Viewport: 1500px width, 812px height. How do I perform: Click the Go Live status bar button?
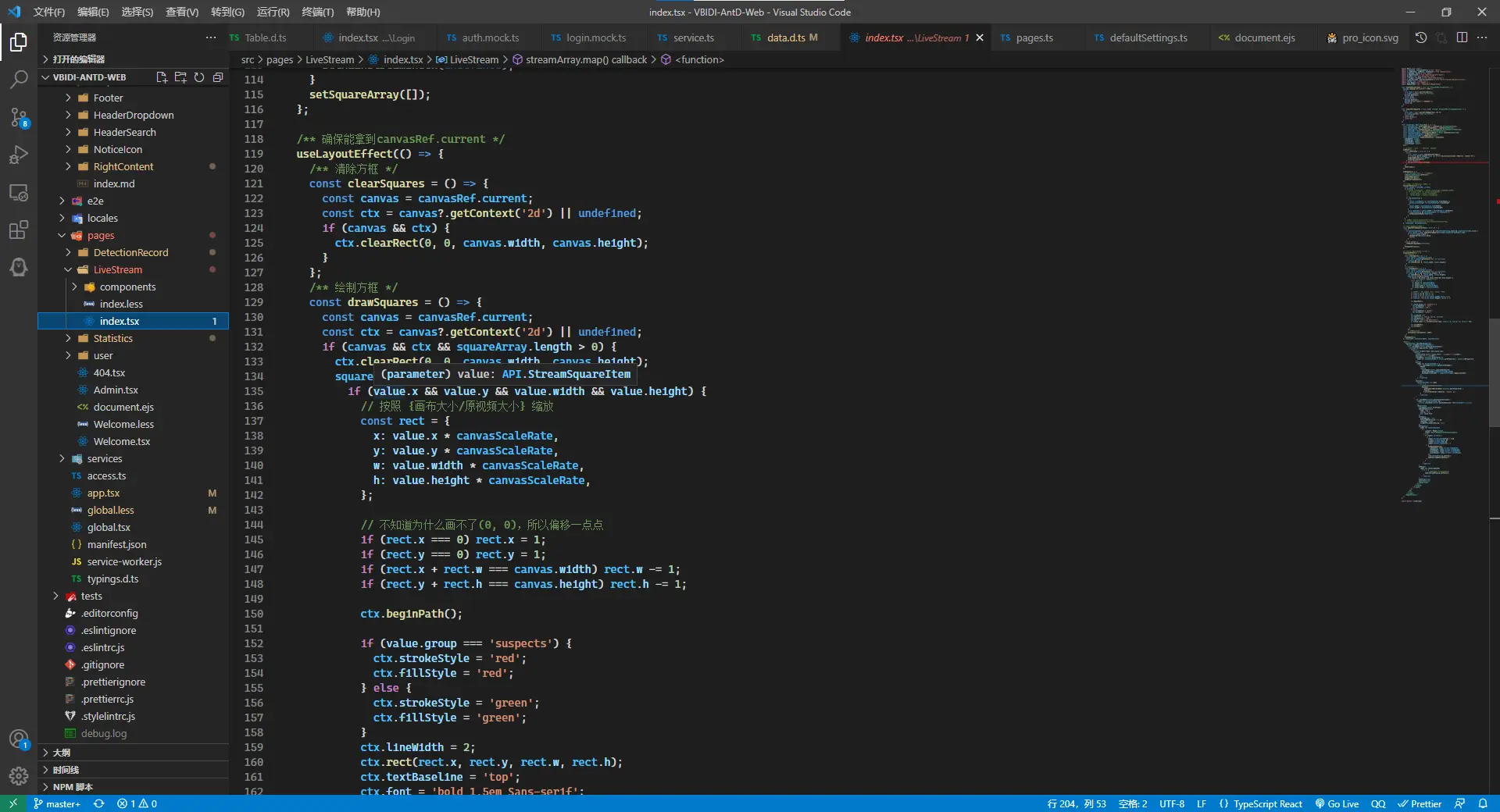[1337, 803]
